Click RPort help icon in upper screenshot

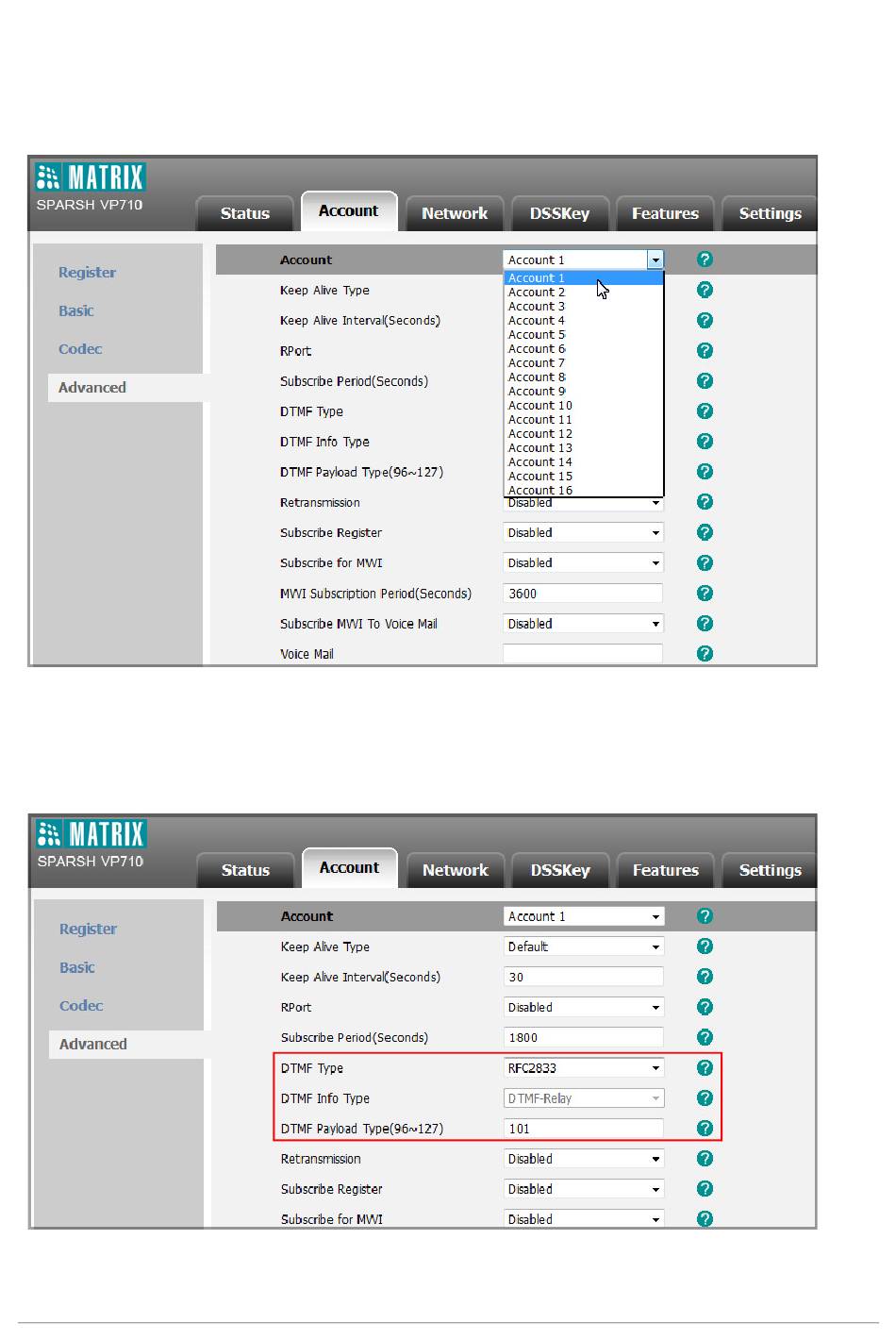[x=705, y=350]
